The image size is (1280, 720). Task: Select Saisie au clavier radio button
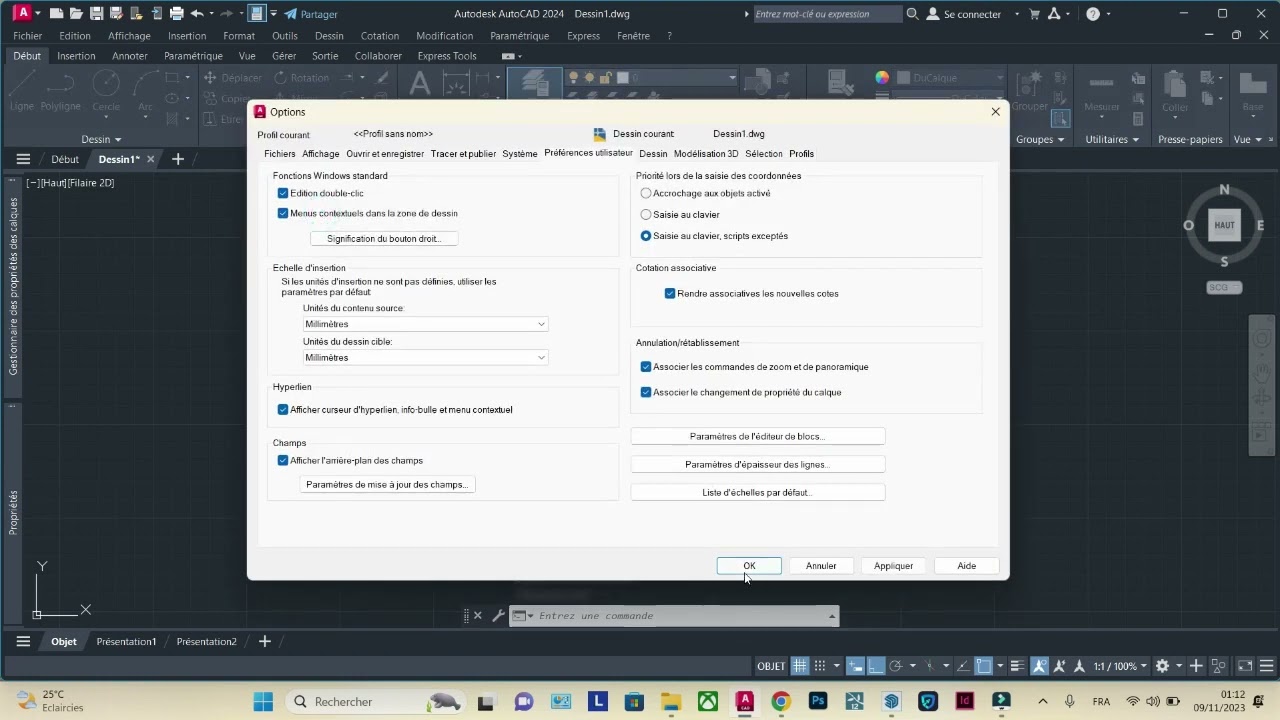pyautogui.click(x=646, y=214)
